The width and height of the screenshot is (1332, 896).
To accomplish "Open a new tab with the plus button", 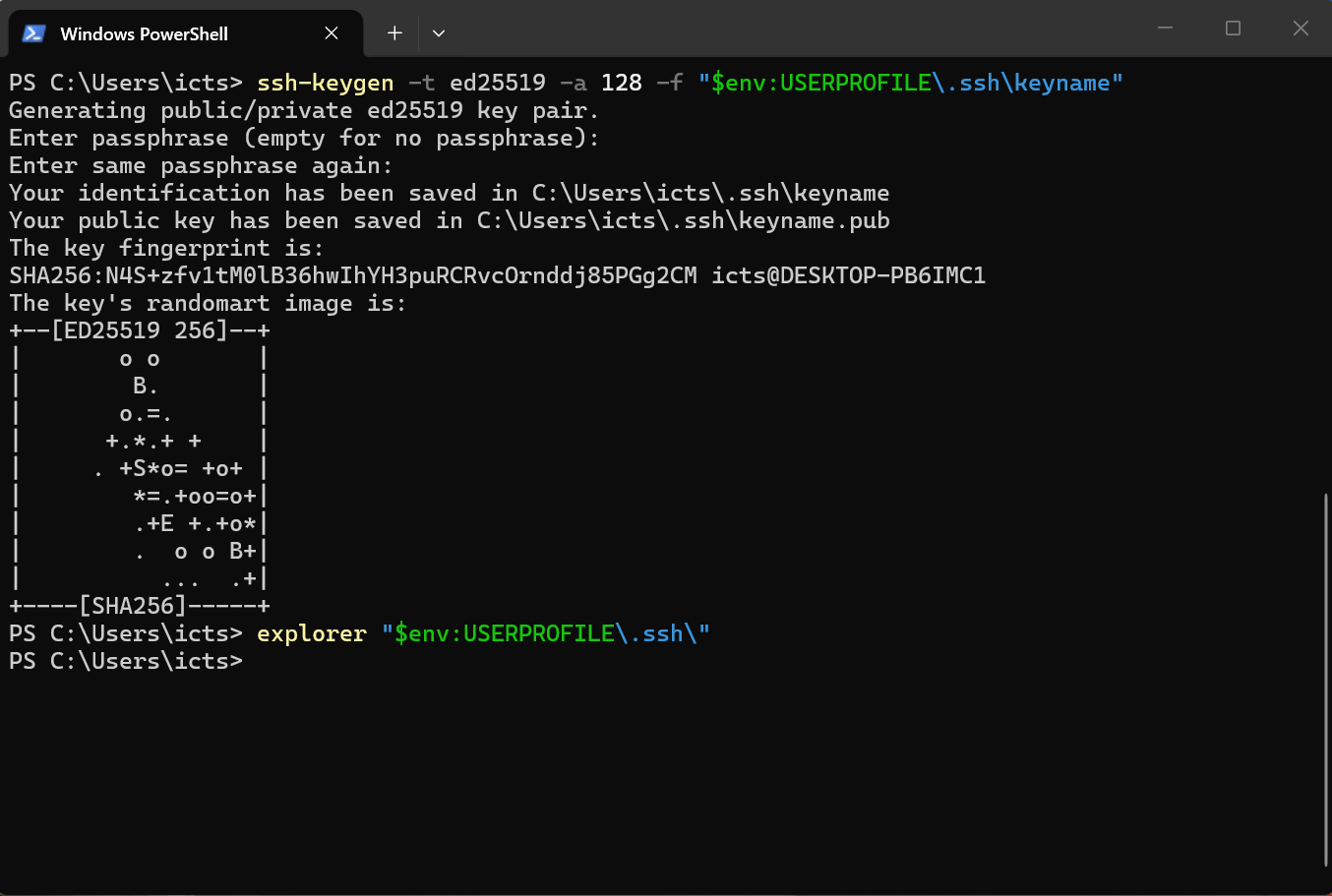I will click(394, 33).
